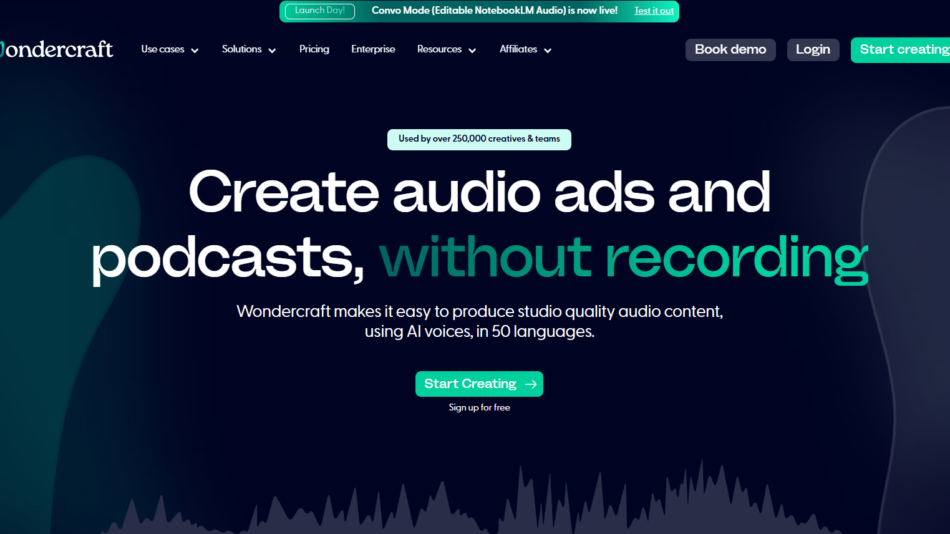Click the Used by over 250,000 creatives badge
The height and width of the screenshot is (534, 950).
[479, 139]
